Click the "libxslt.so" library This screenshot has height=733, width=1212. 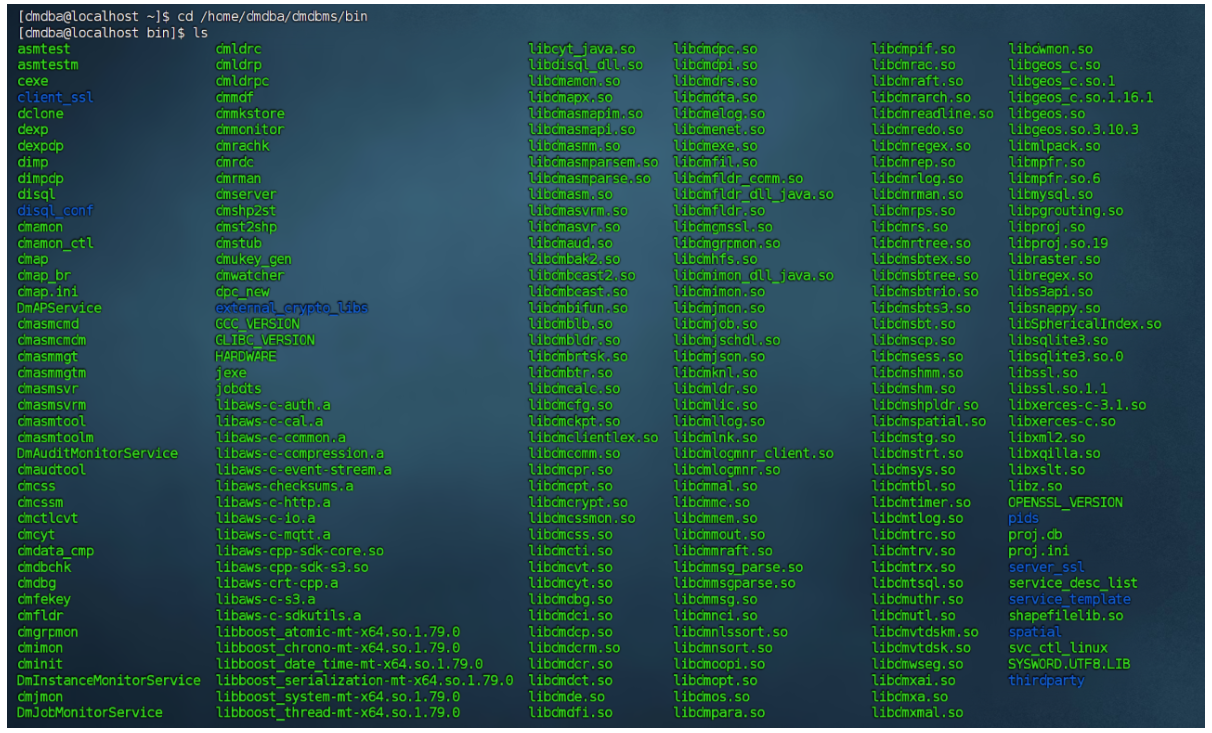coord(1046,469)
